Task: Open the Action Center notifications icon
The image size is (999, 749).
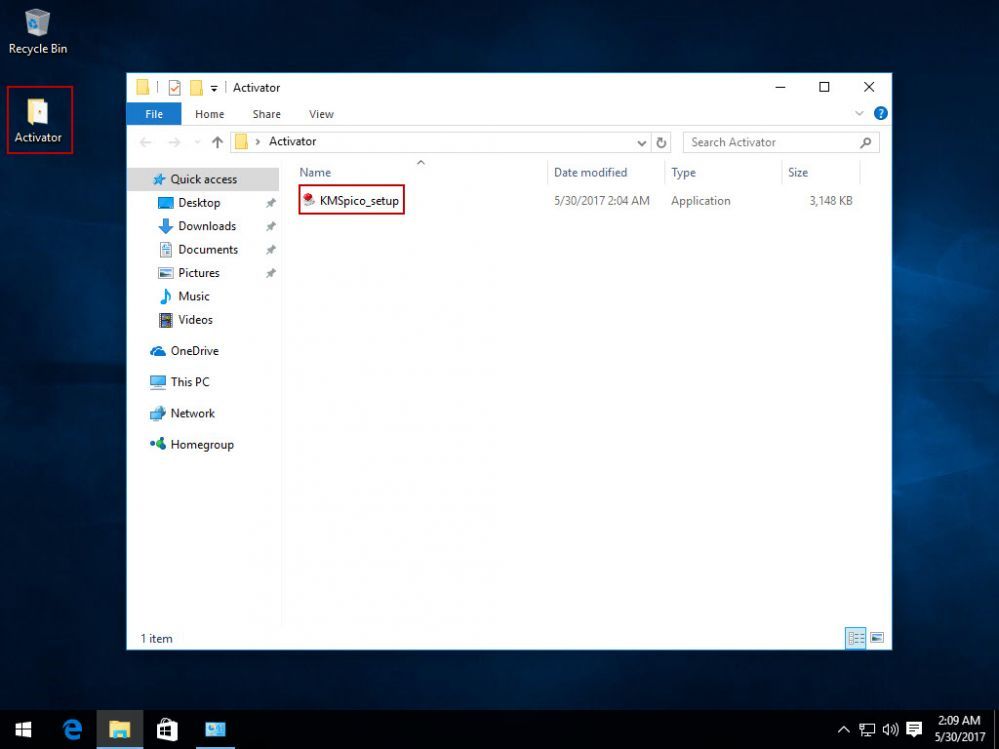Action: coord(914,730)
